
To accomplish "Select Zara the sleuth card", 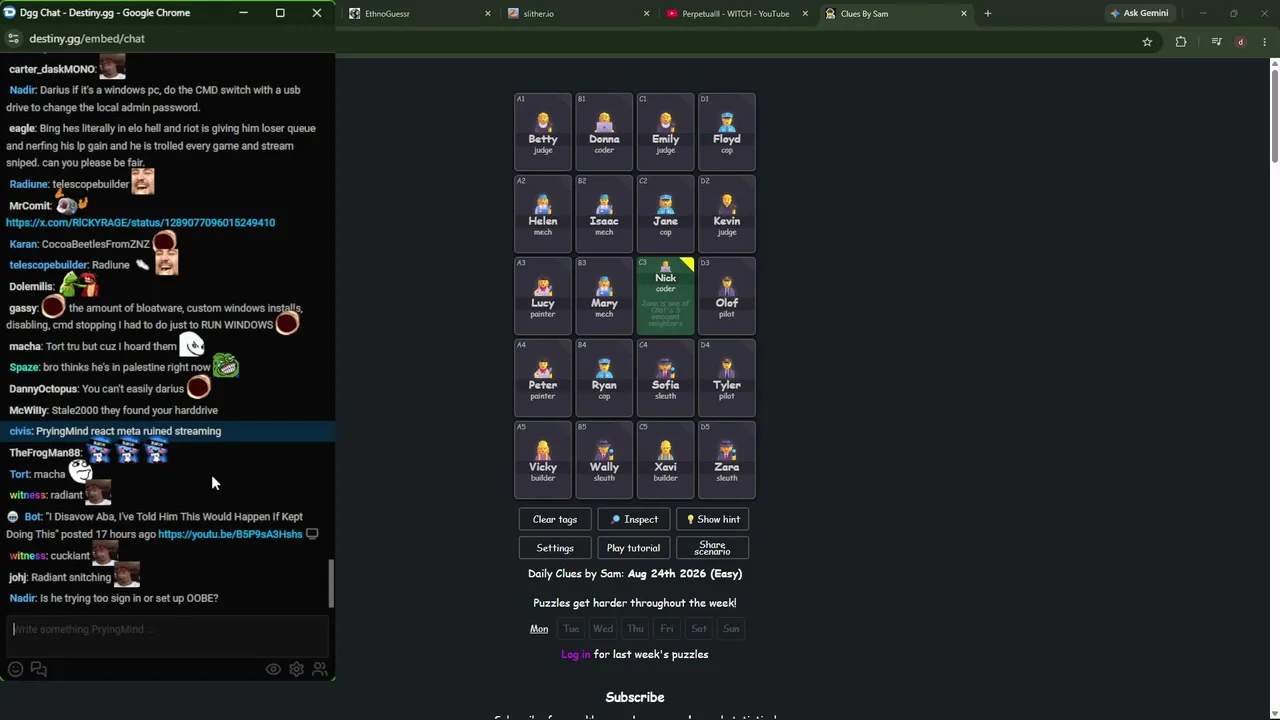I will (x=727, y=459).
